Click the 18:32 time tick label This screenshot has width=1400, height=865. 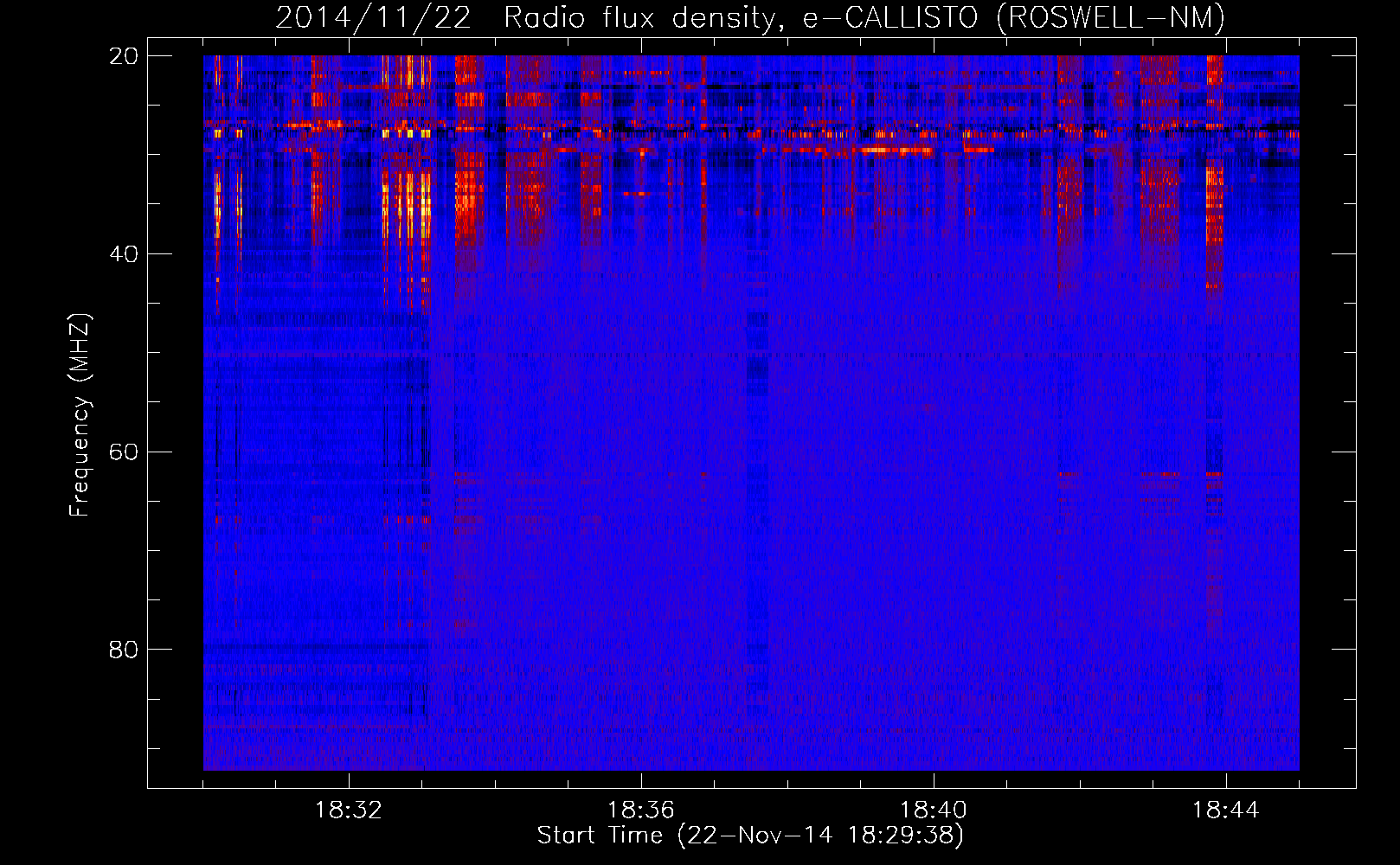pos(349,811)
